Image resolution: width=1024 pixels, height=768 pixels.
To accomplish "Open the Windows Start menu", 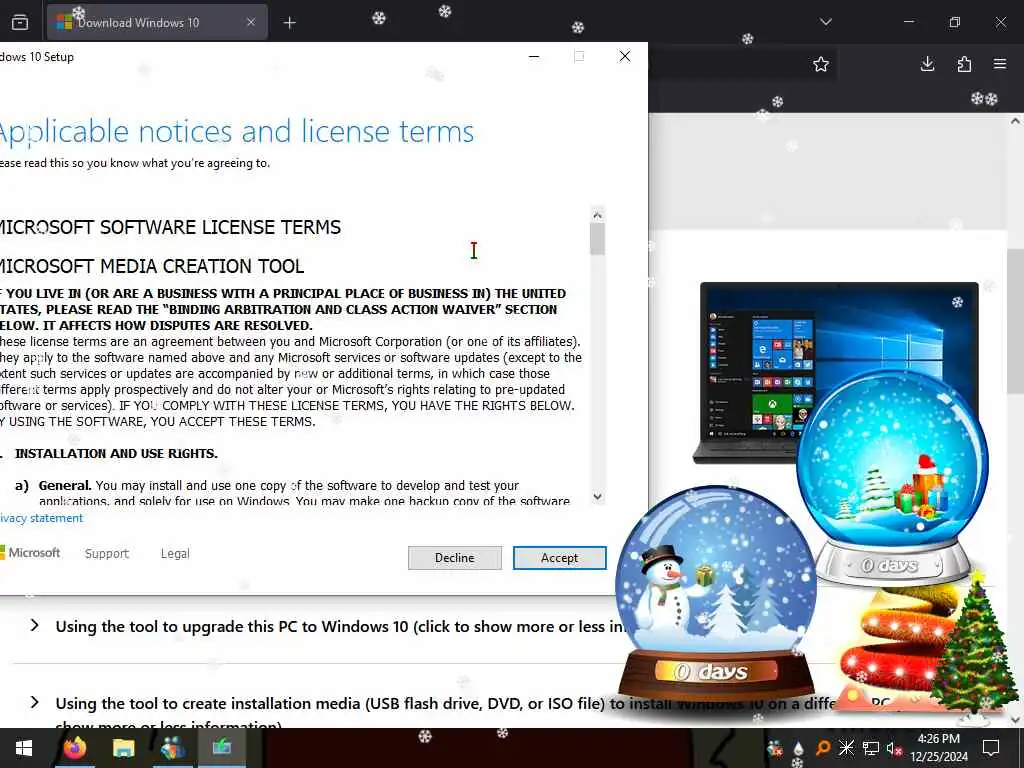I will point(24,748).
